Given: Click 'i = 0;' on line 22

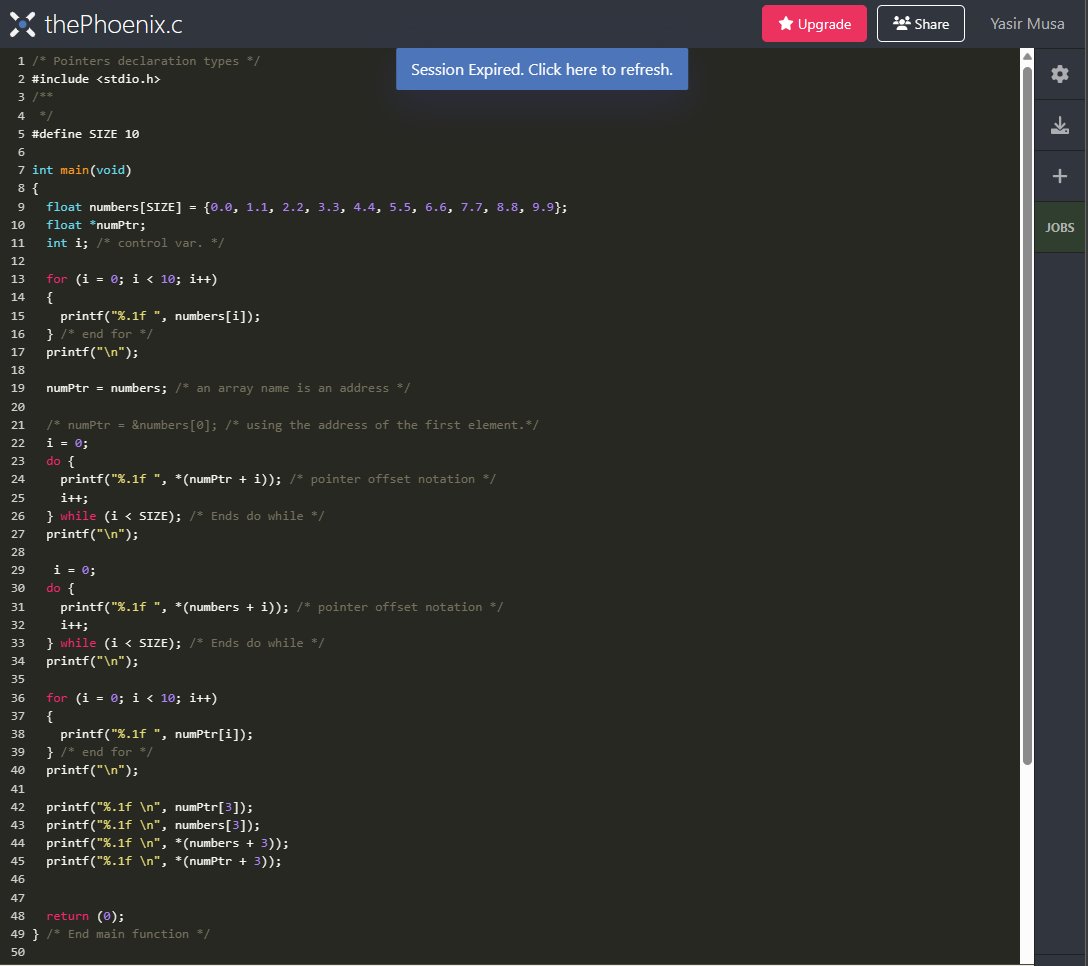Looking at the screenshot, I should tap(67, 443).
